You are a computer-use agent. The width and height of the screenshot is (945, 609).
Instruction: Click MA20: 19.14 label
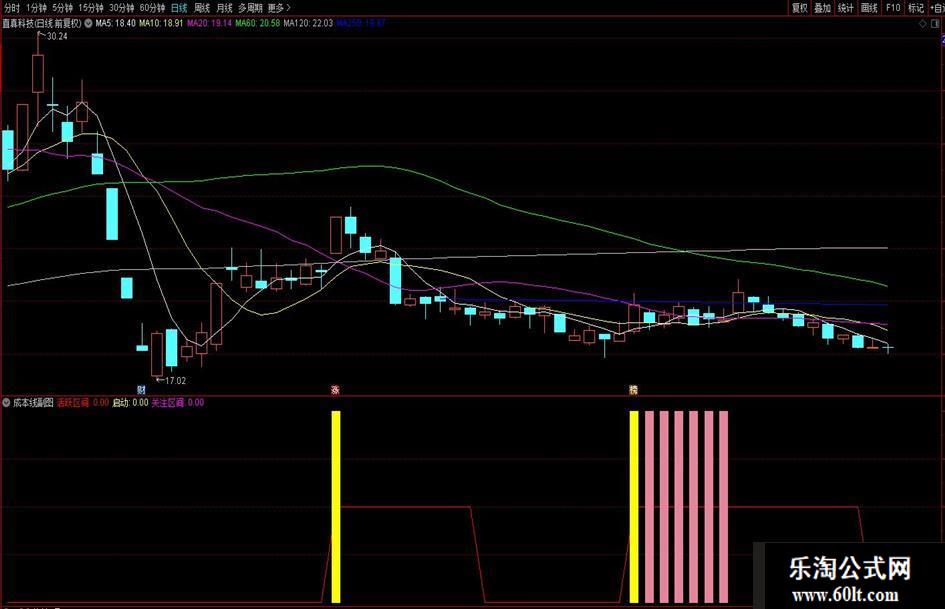210,24
